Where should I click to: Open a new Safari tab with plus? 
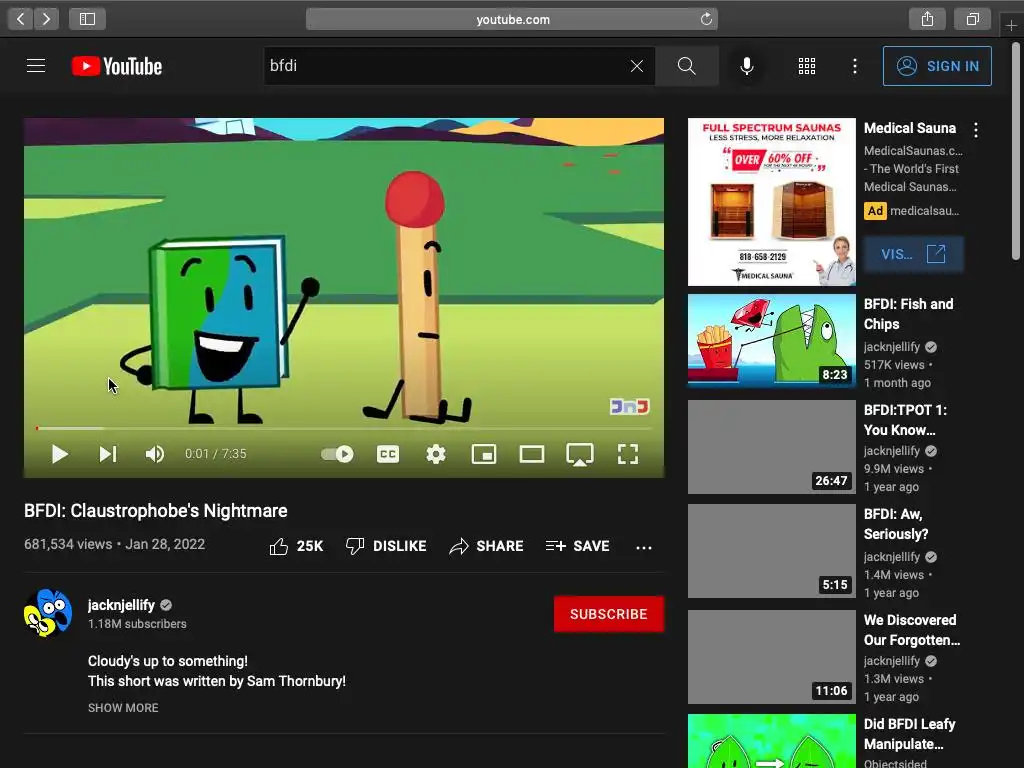[1011, 25]
